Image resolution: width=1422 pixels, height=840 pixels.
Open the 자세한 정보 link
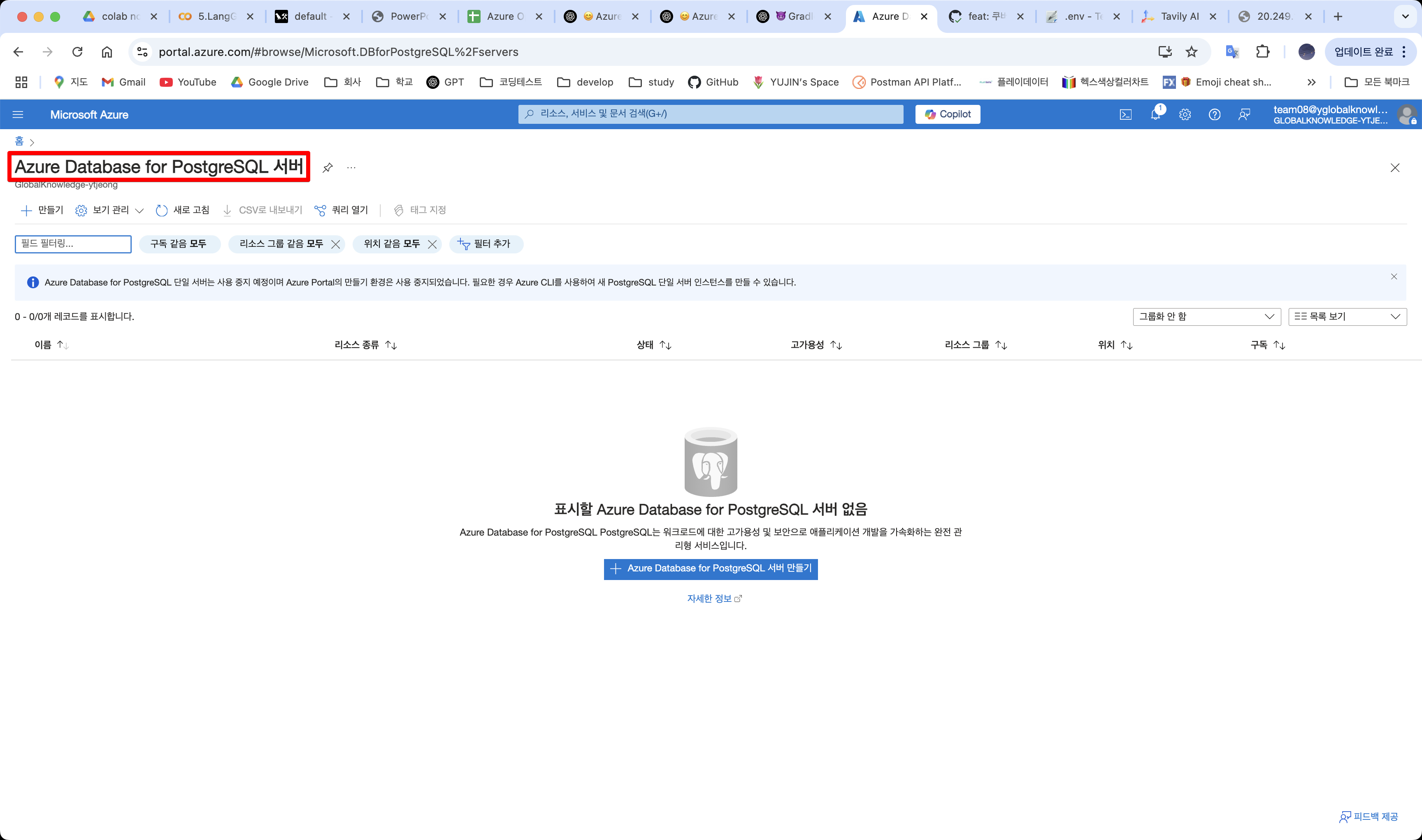click(714, 598)
